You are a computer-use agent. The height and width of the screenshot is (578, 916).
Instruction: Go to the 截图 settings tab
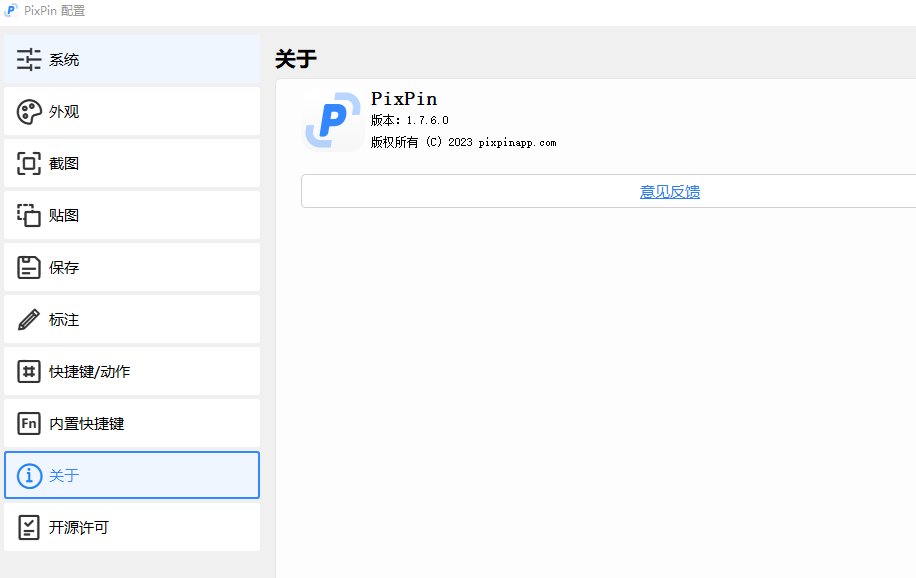point(132,164)
